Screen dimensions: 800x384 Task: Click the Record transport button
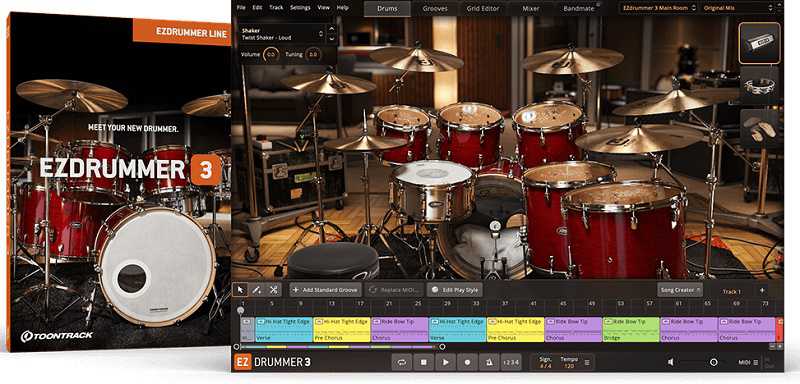click(467, 362)
